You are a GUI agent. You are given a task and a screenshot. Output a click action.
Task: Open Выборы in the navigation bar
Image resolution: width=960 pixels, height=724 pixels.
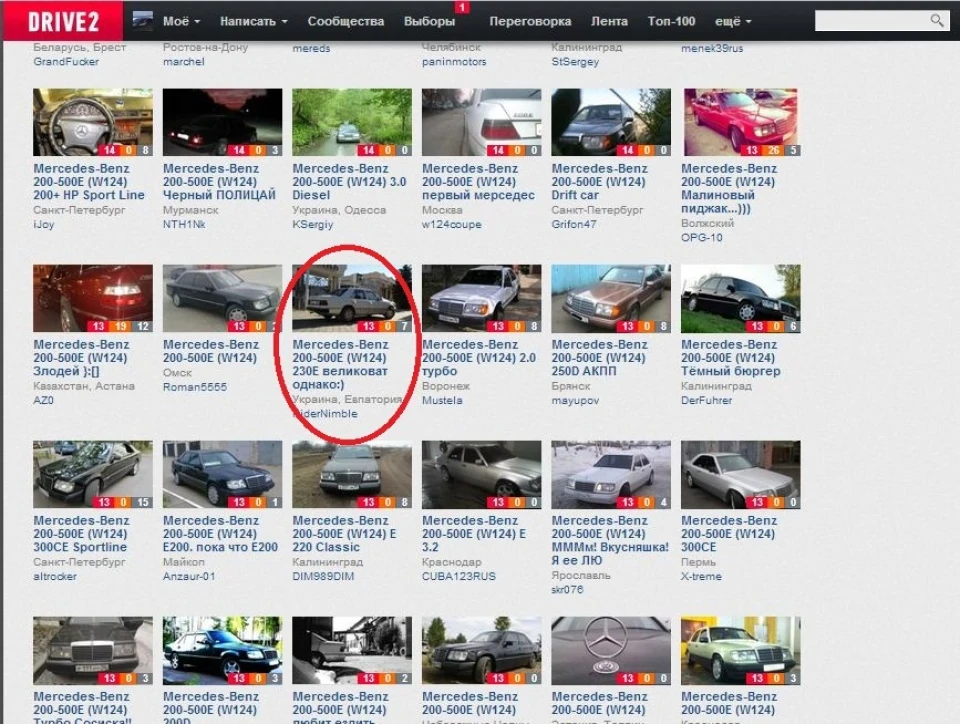[x=429, y=21]
